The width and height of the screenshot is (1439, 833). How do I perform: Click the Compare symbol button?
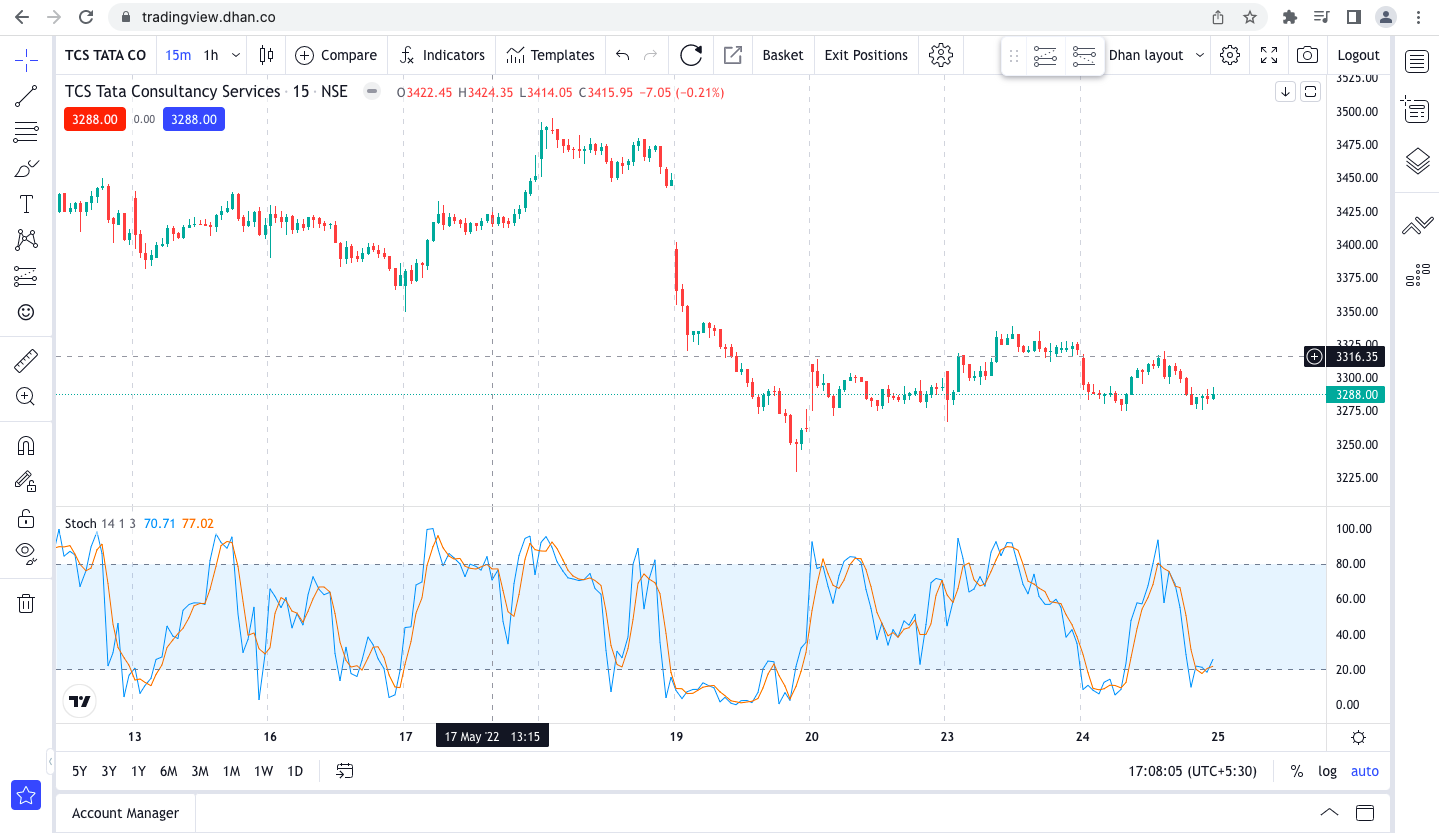[336, 55]
